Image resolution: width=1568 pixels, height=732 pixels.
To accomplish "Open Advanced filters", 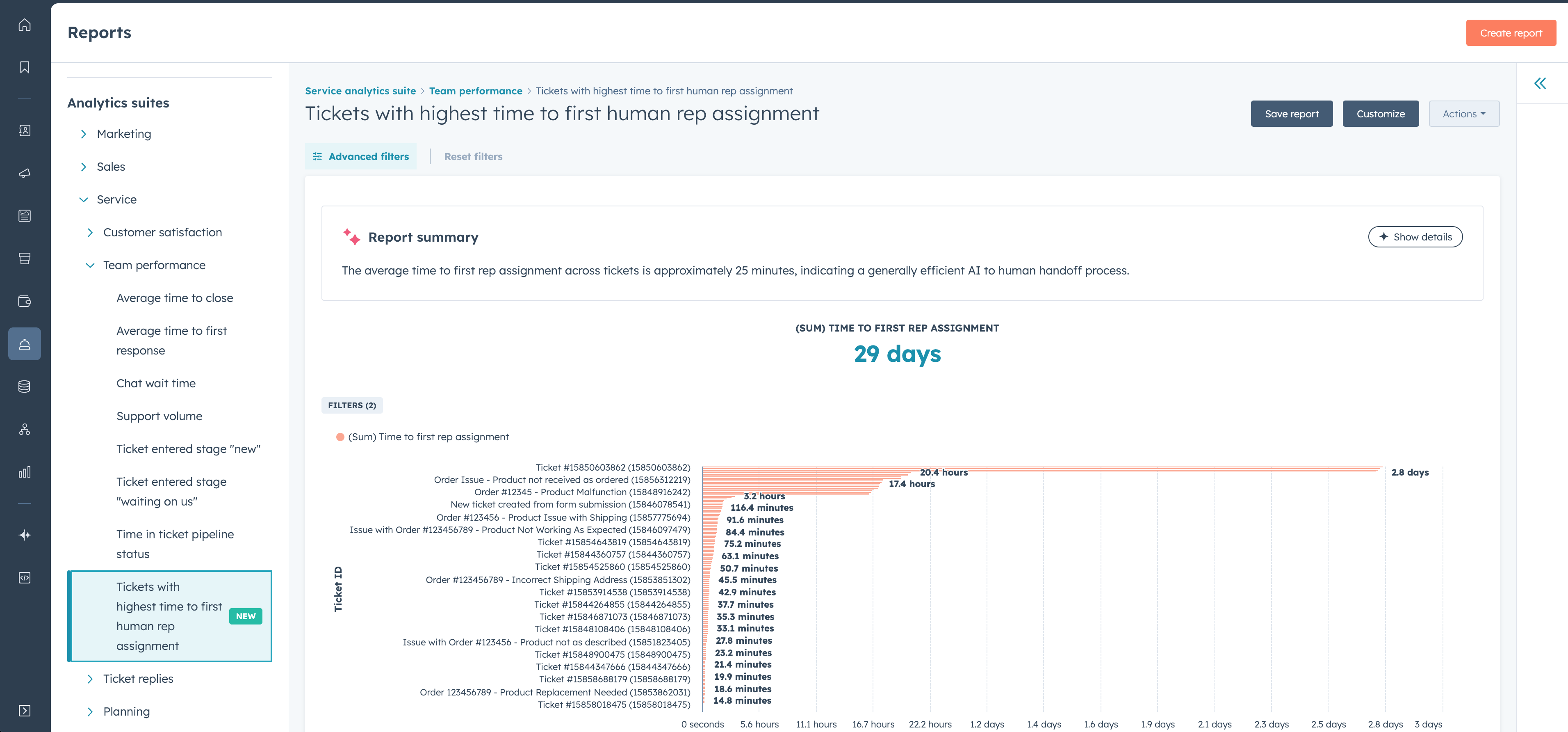I will (360, 156).
